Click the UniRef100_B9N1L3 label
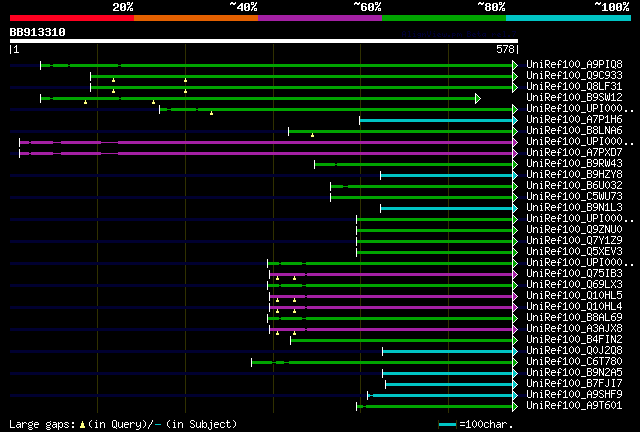Screen dimensions: 640x432 click(x=574, y=208)
